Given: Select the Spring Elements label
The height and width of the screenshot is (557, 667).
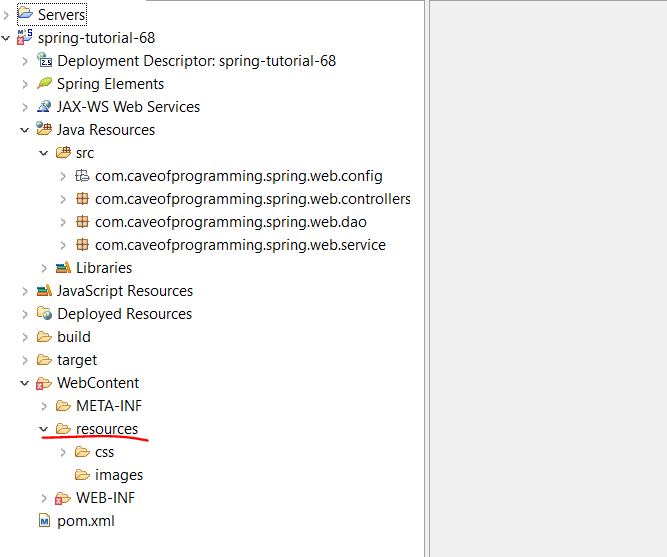Looking at the screenshot, I should point(111,84).
